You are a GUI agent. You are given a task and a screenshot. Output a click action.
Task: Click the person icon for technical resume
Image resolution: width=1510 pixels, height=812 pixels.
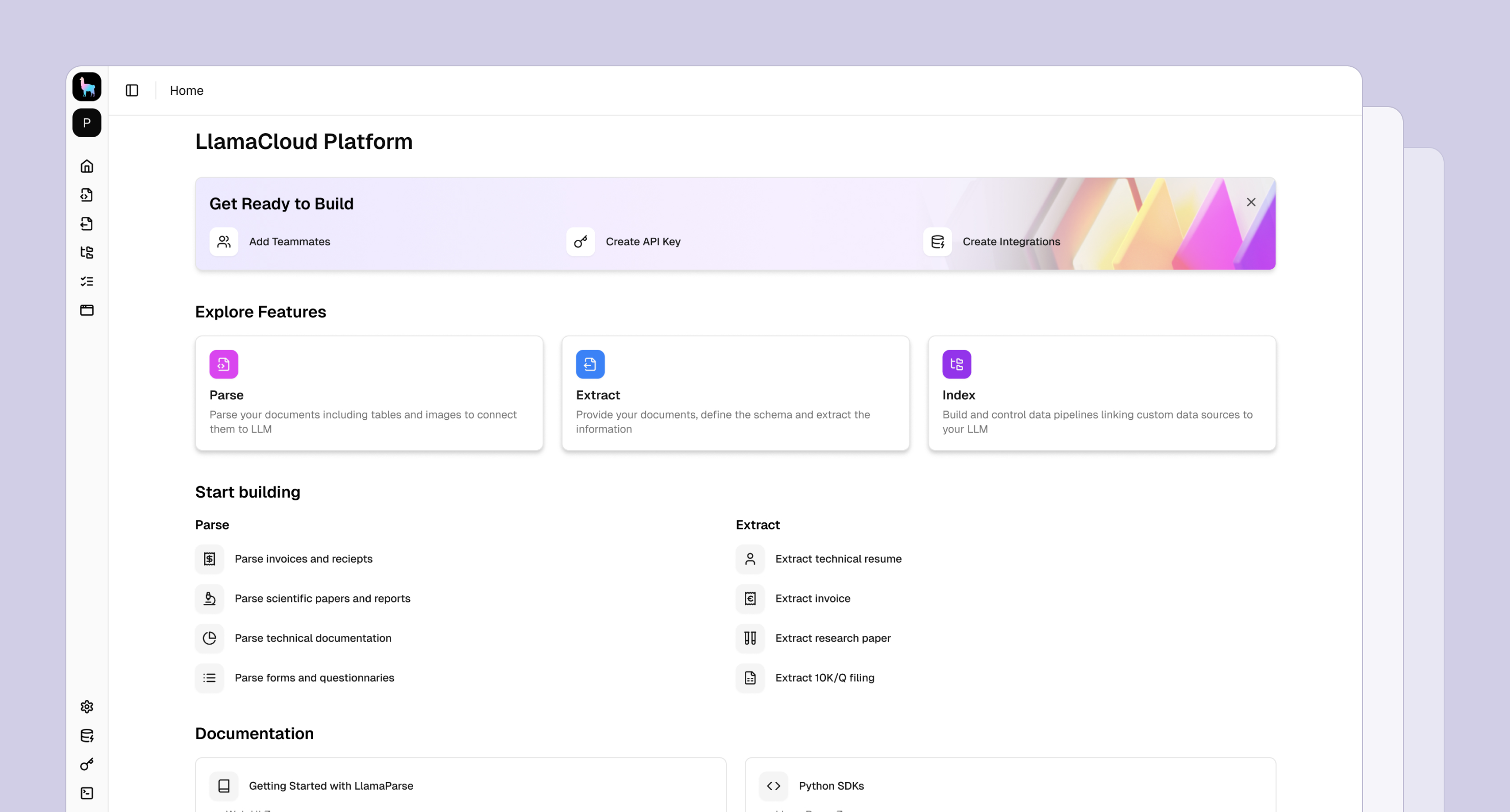point(750,559)
